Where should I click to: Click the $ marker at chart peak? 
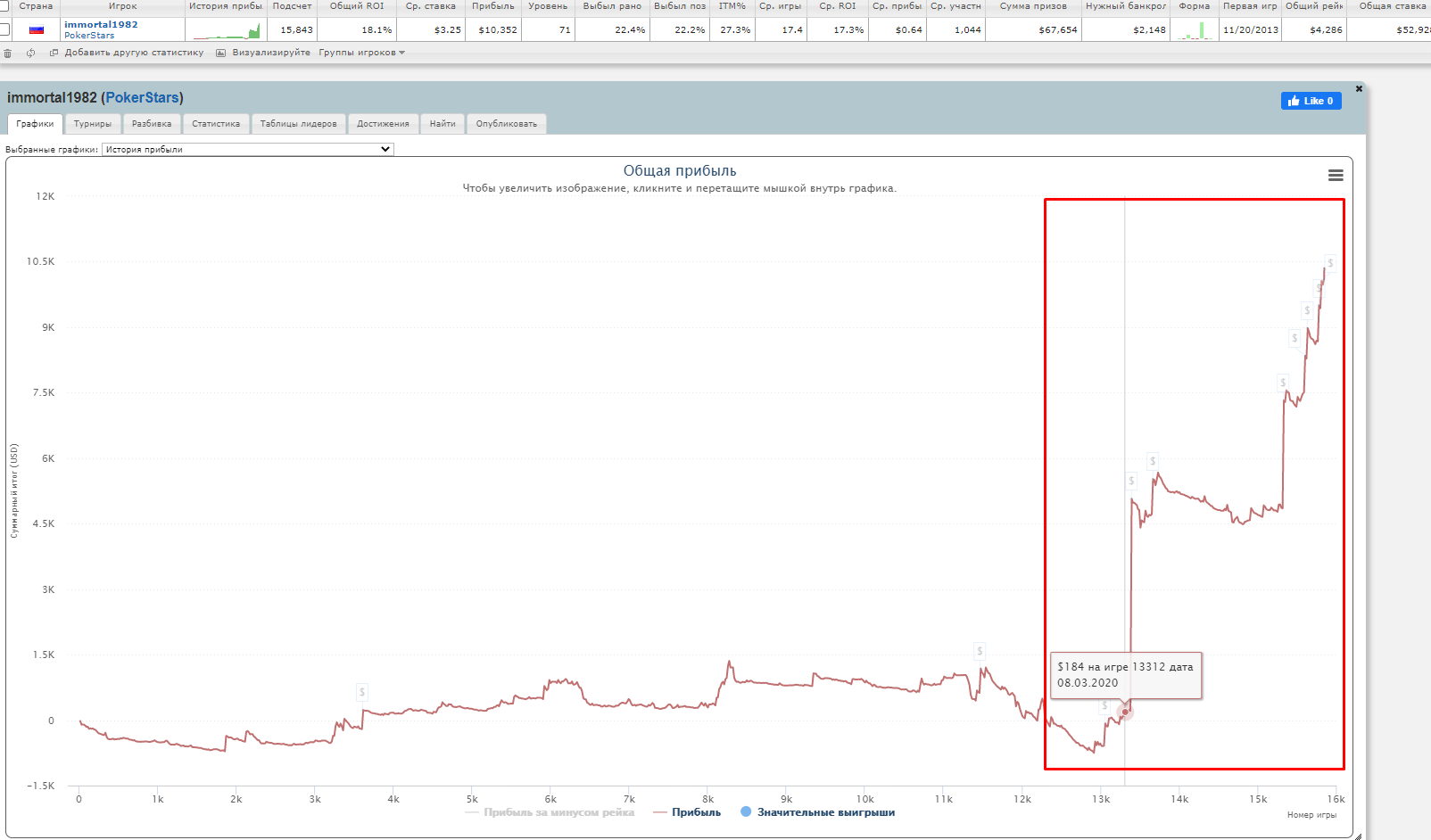click(1329, 263)
